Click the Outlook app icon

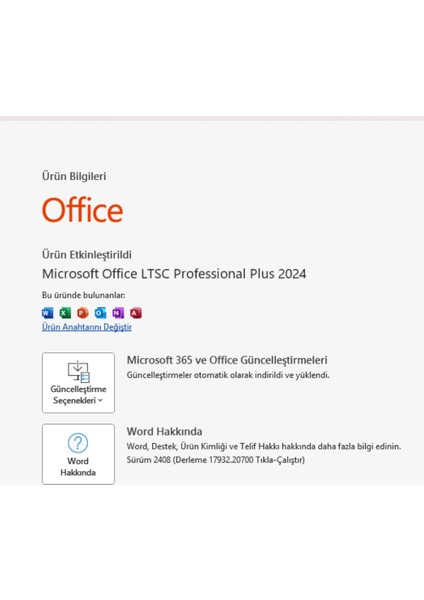click(100, 313)
